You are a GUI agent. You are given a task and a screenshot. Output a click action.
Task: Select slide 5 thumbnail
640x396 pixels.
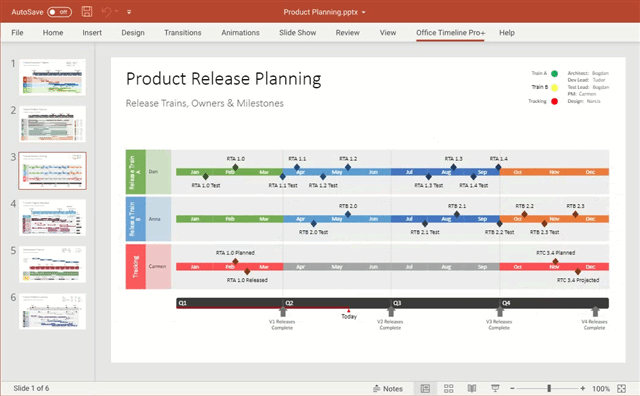pos(52,264)
